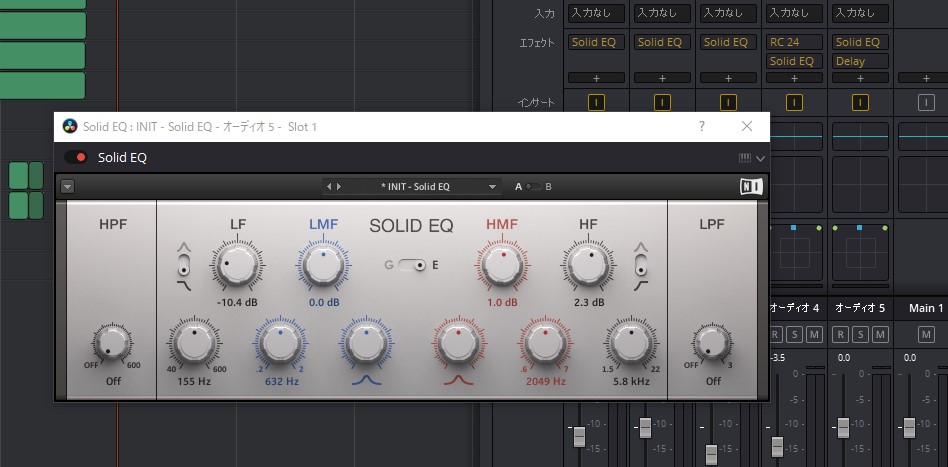948x467 pixels.
Task: Toggle the A/B comparison switch
Action: (x=533, y=187)
